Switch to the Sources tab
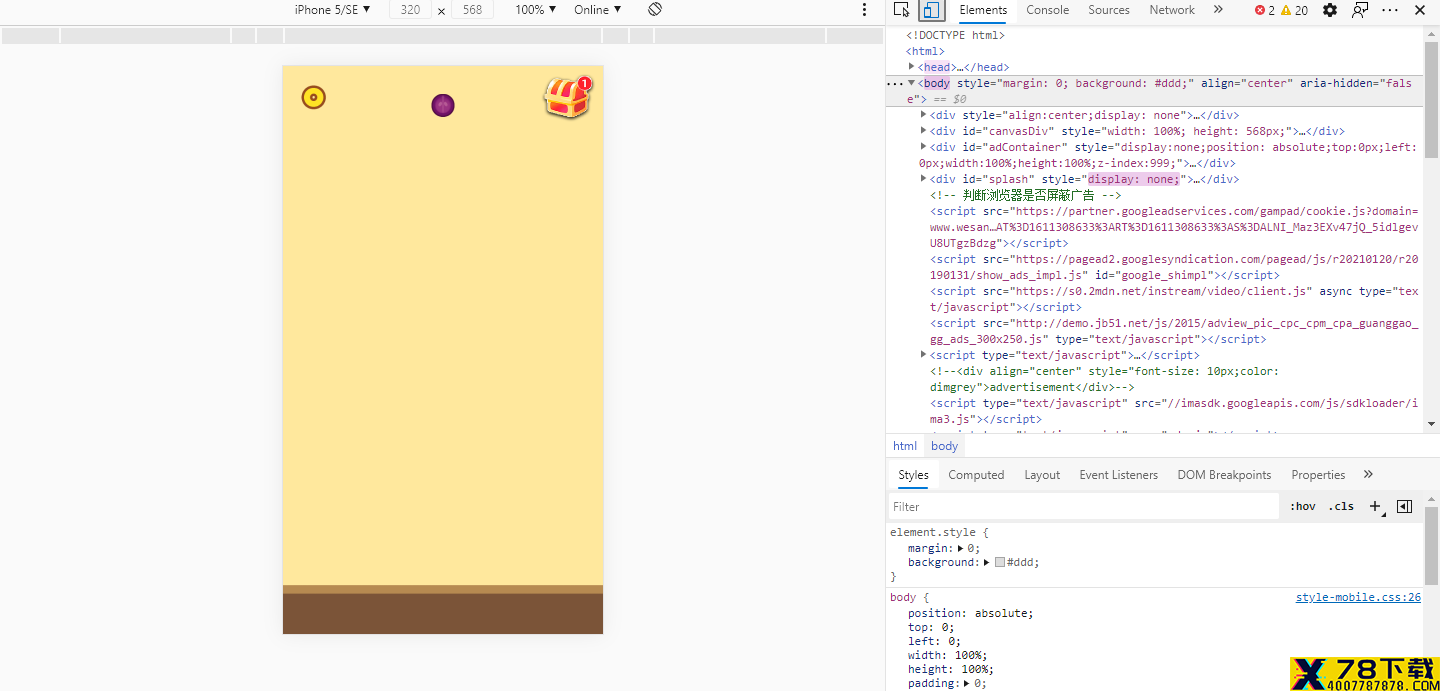The image size is (1440, 691). [x=1109, y=10]
